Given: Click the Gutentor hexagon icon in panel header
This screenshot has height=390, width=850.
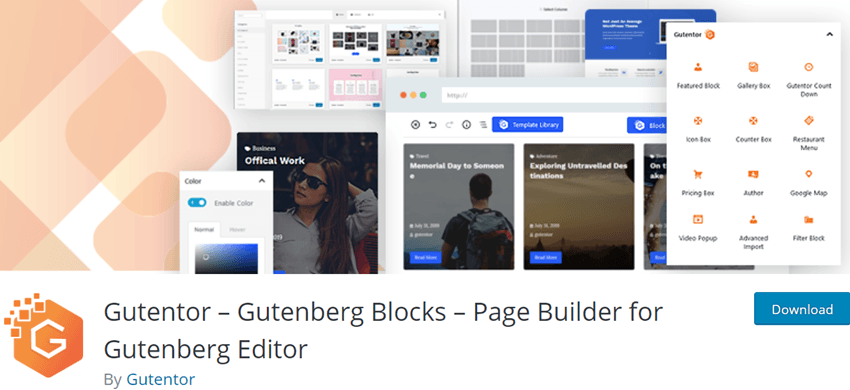Looking at the screenshot, I should click(x=709, y=34).
